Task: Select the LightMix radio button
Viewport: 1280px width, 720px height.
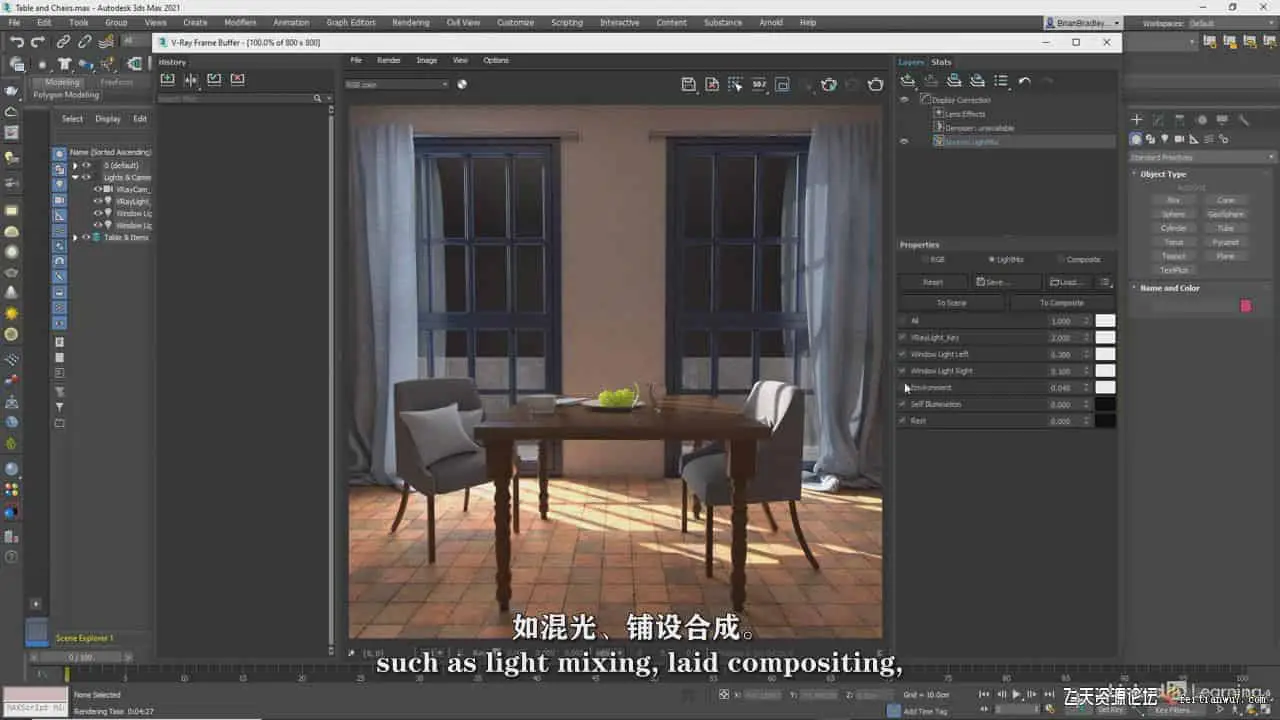Action: [992, 260]
